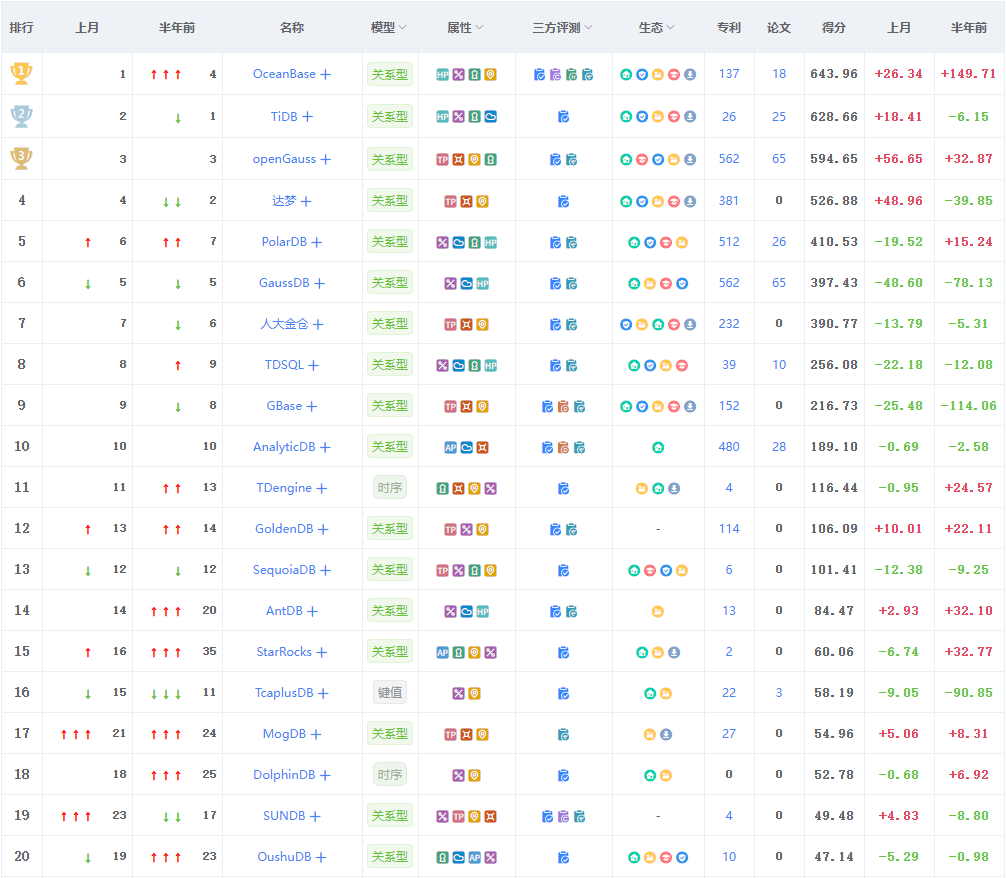This screenshot has height=878, width=1006.
Task: Click the bronze third-place trophy icon
Action: (21, 158)
